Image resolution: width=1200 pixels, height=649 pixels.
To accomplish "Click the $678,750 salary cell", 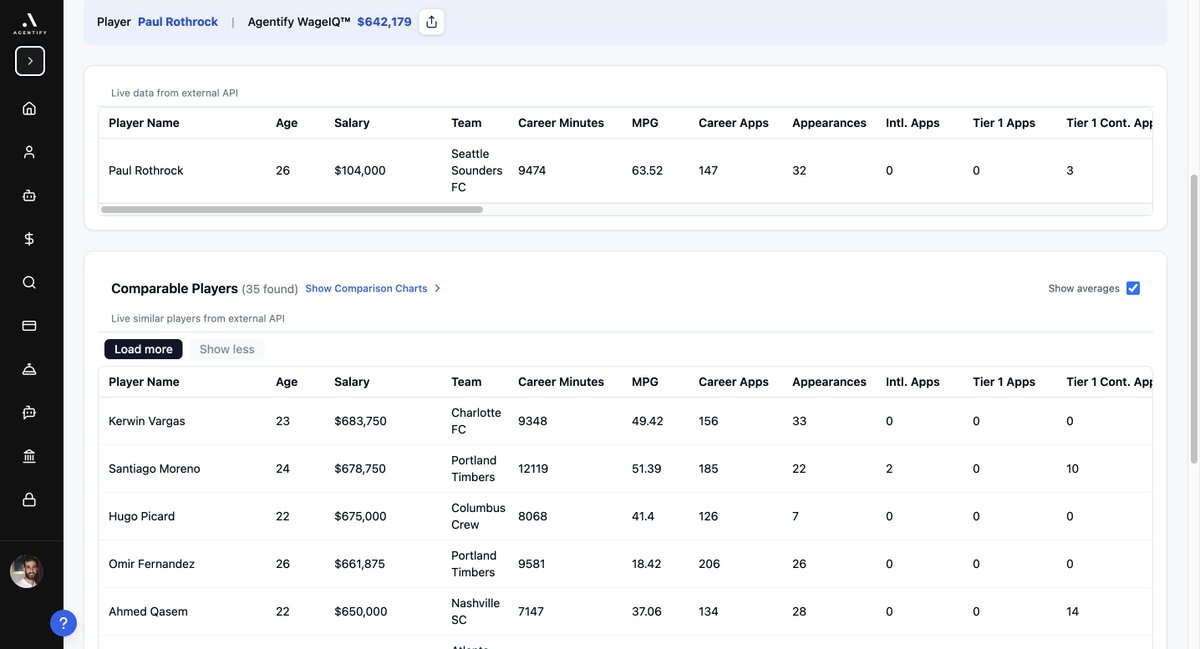I will 360,469.
